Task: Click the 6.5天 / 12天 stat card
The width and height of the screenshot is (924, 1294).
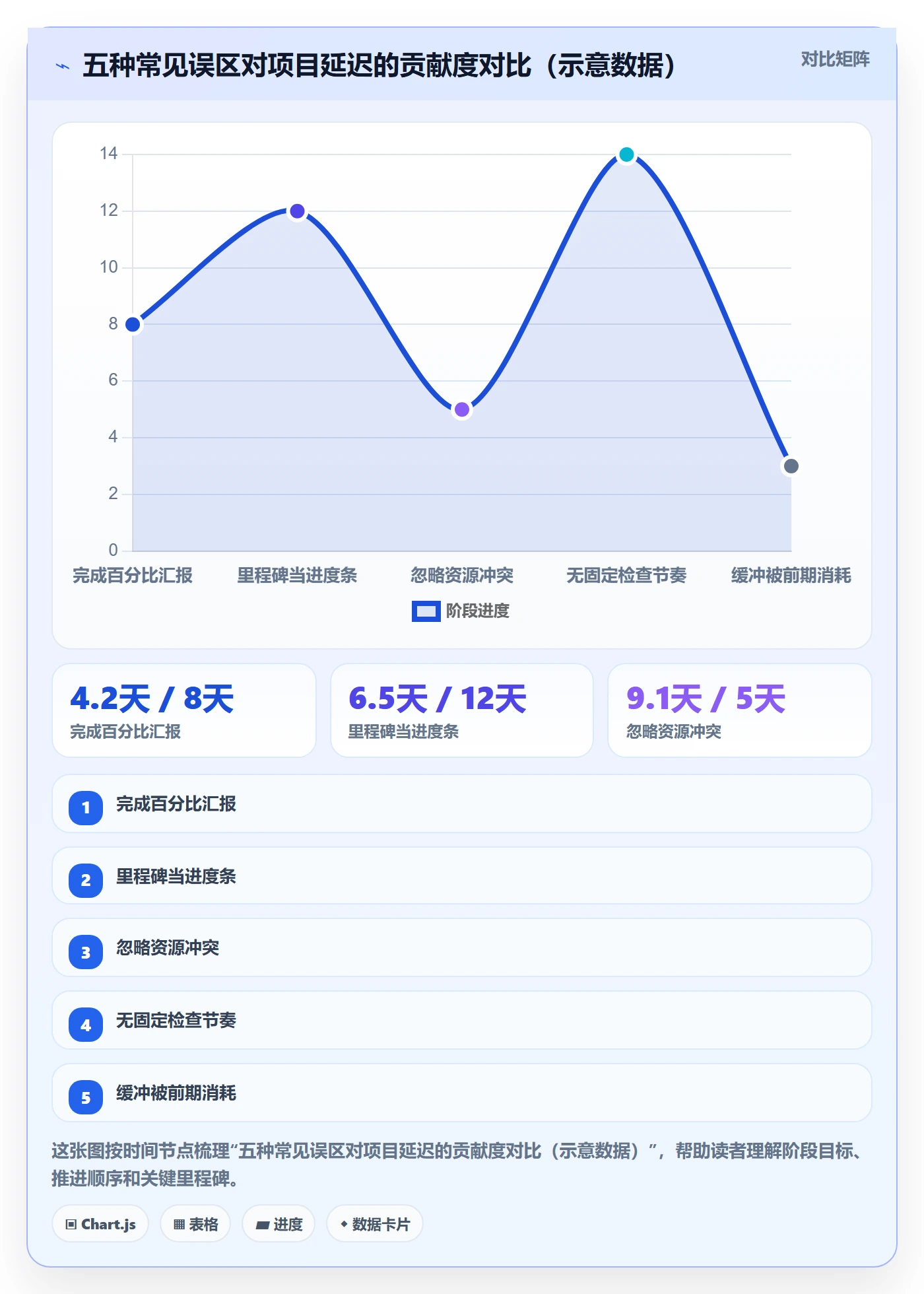Action: 462,710
